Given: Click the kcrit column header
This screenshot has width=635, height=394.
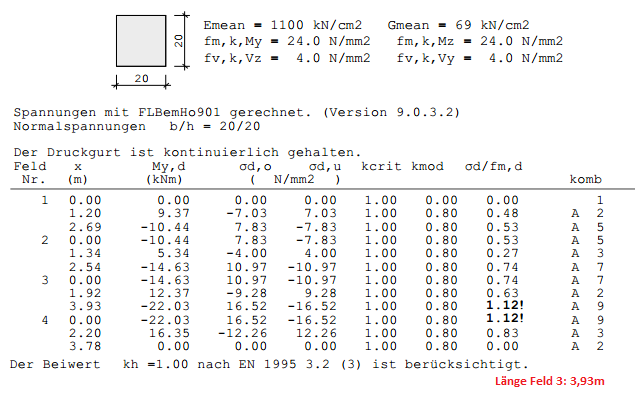Looking at the screenshot, I should pos(381,166).
